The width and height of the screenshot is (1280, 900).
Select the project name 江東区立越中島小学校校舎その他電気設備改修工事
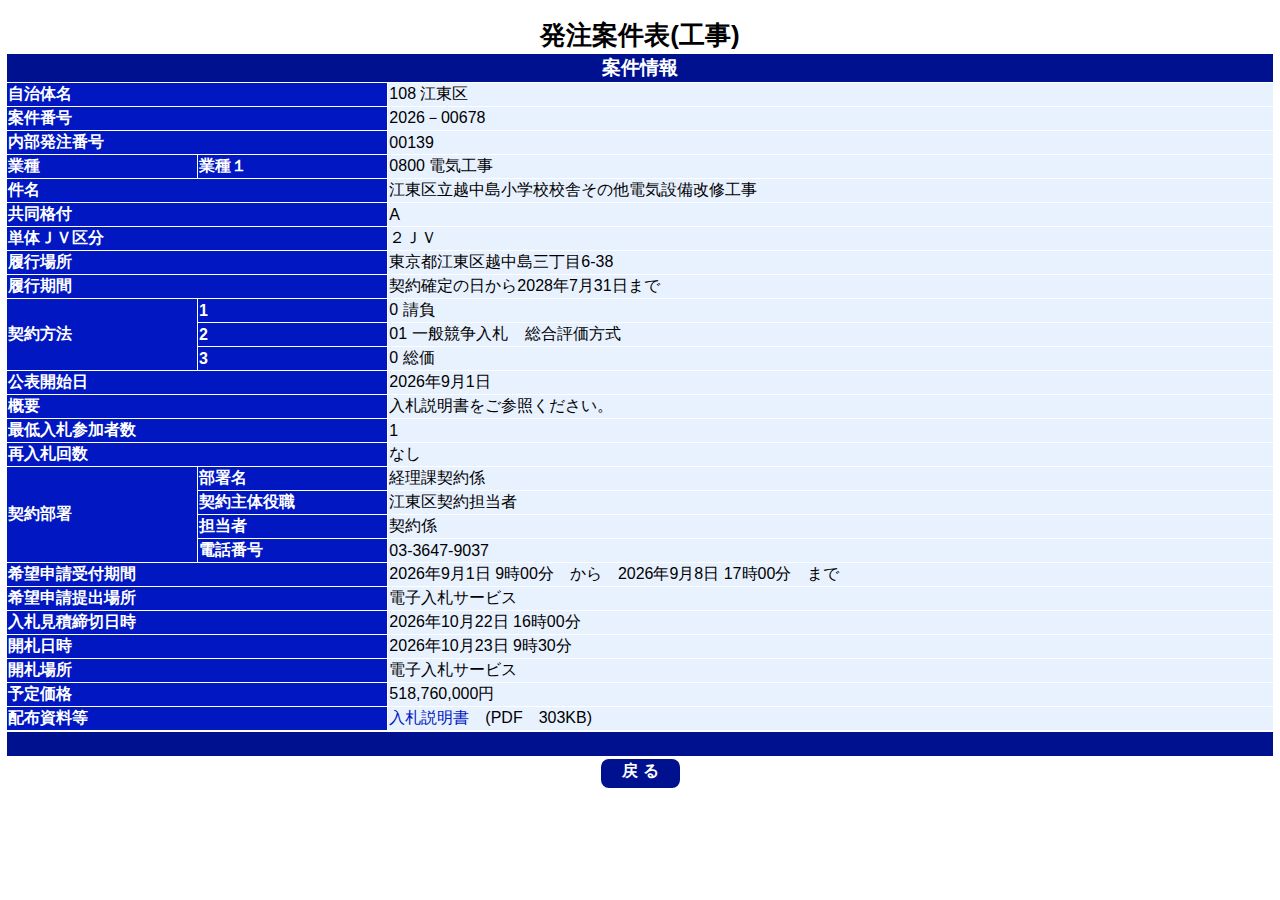click(x=573, y=190)
